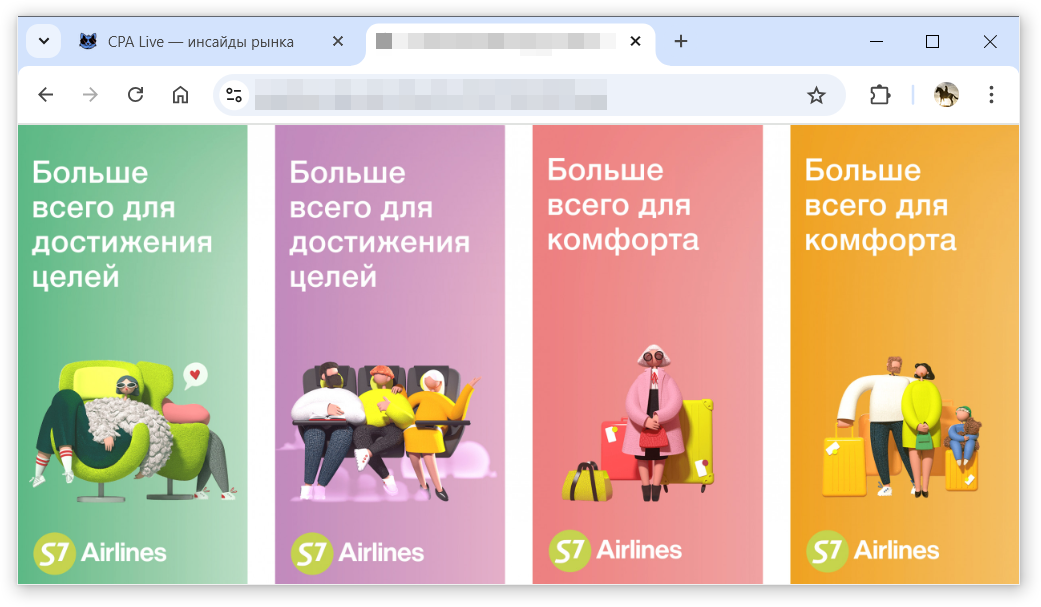
Task: Open the profile avatar menu
Action: coord(946,95)
